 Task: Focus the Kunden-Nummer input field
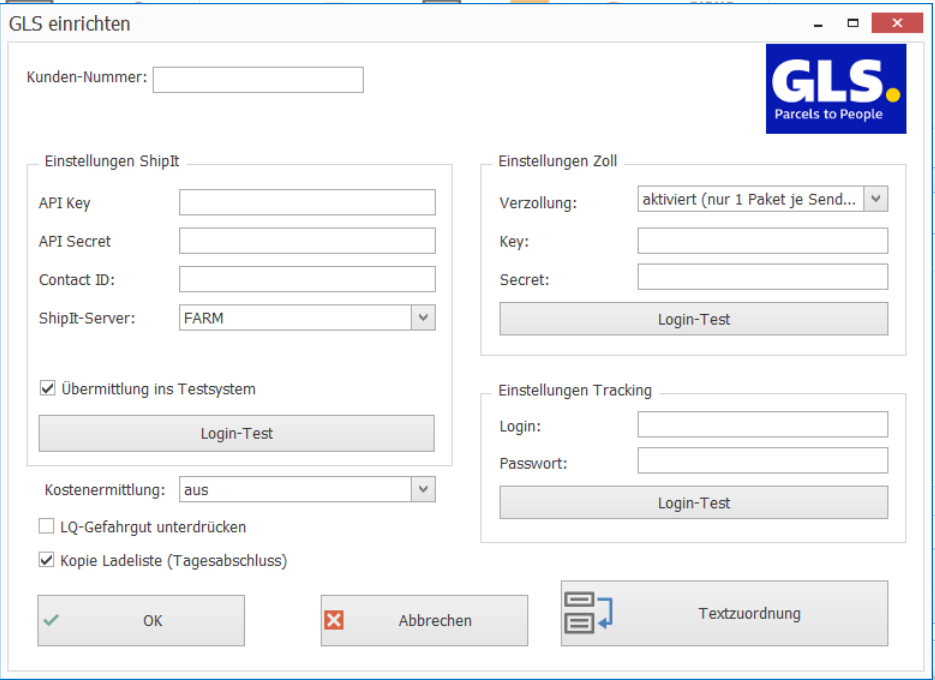[258, 79]
